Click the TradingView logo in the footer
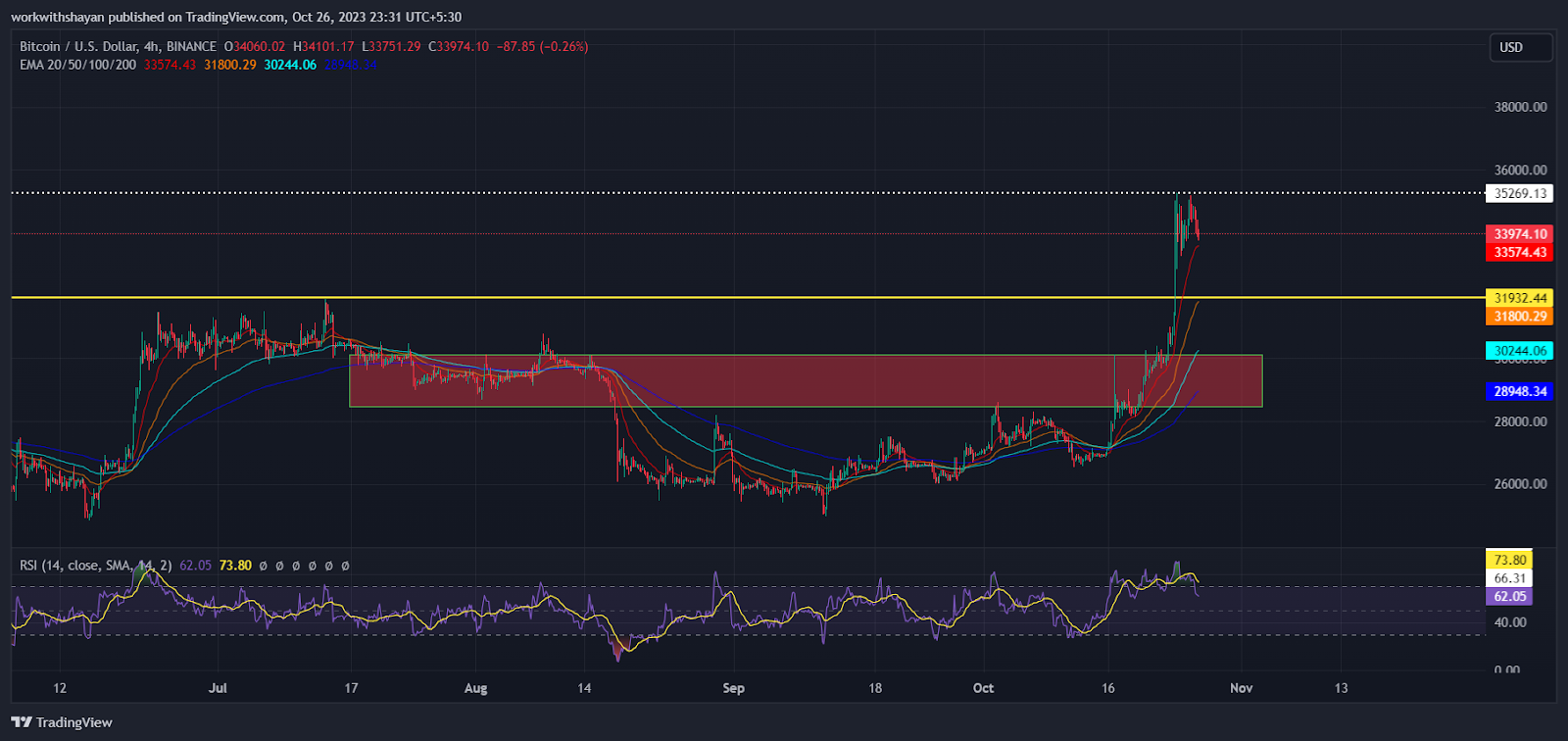 pyautogui.click(x=62, y=722)
